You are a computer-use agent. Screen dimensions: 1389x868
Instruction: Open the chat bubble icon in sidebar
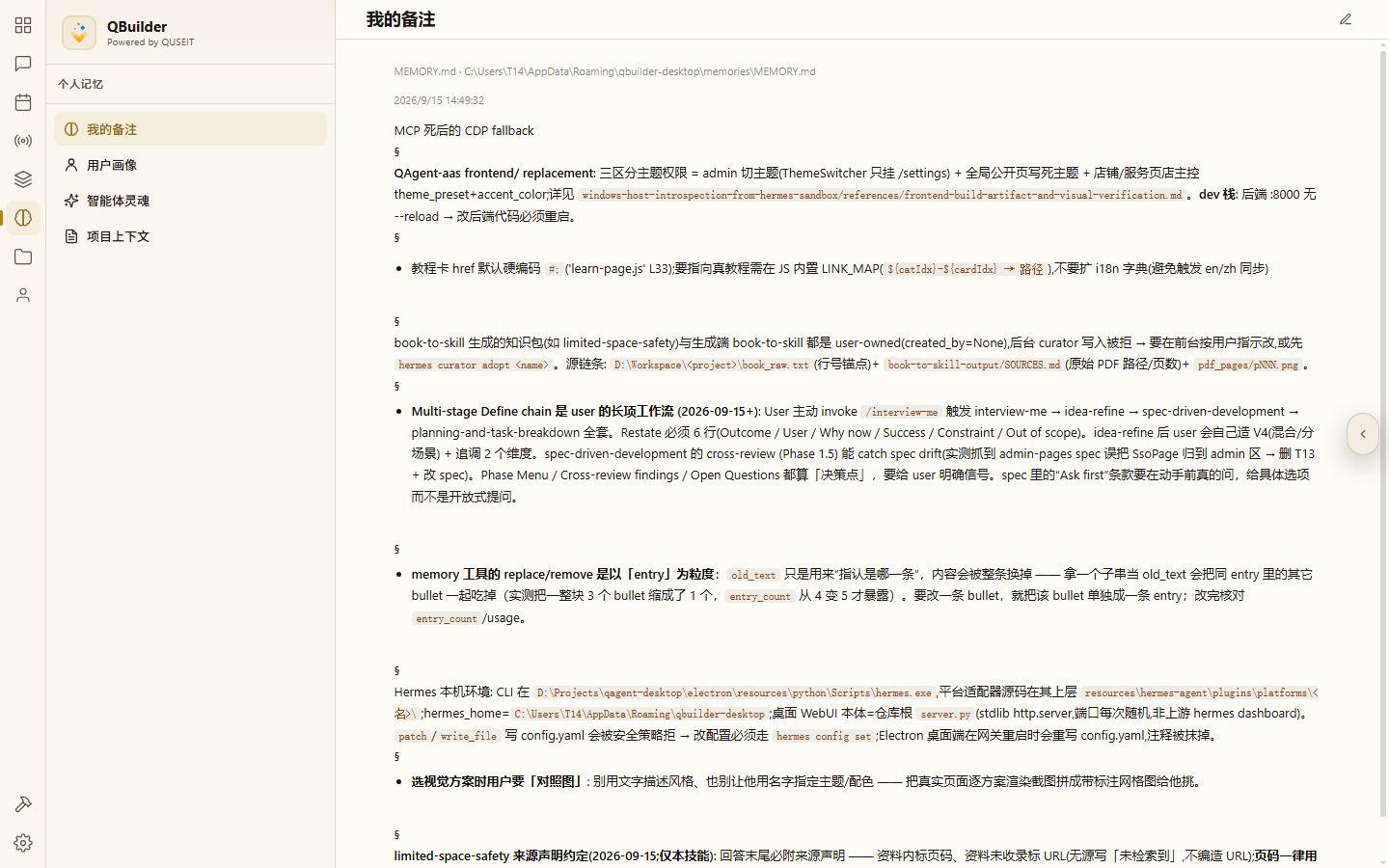[x=23, y=64]
